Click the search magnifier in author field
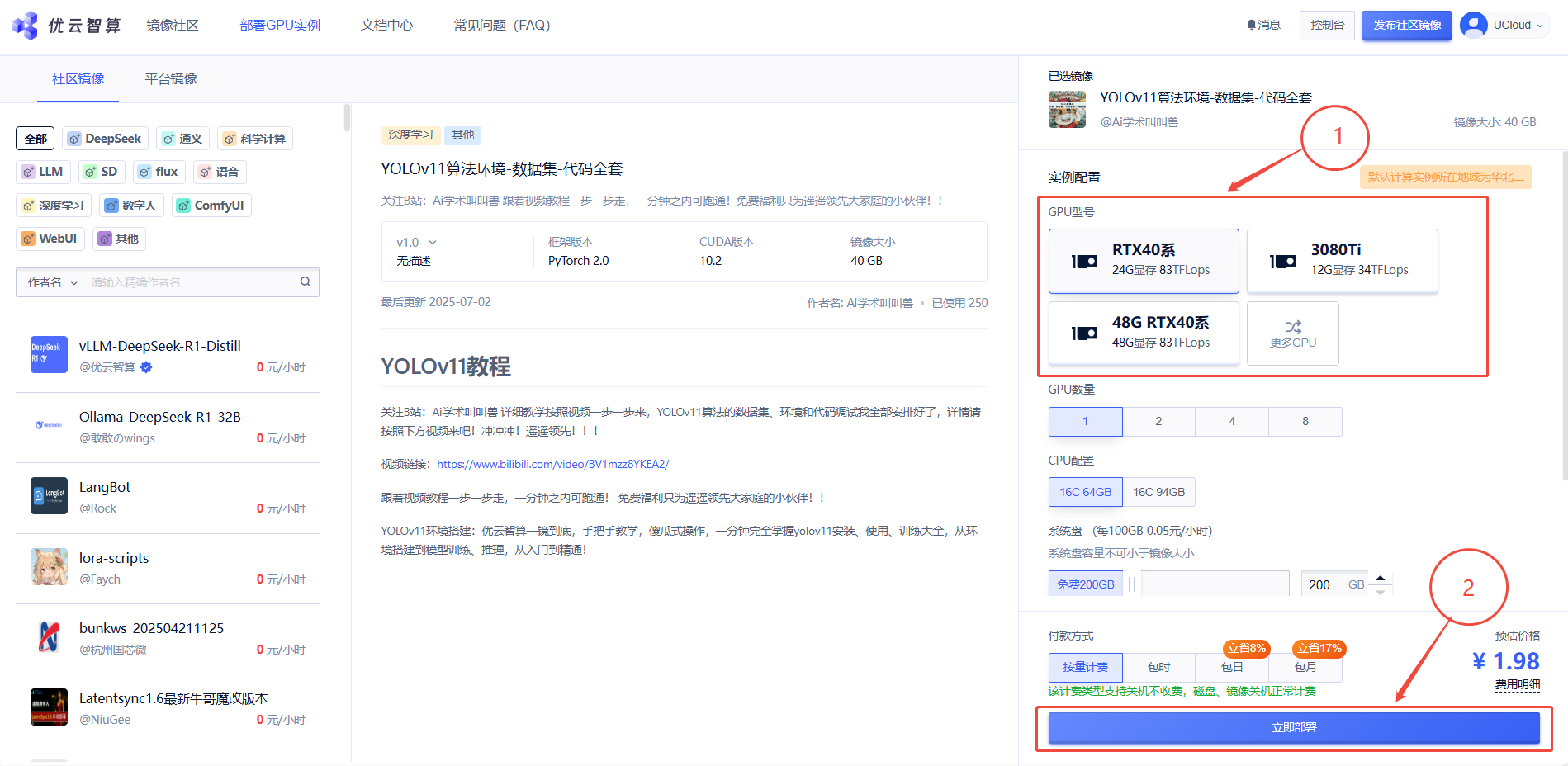This screenshot has width=1568, height=766. tap(306, 281)
